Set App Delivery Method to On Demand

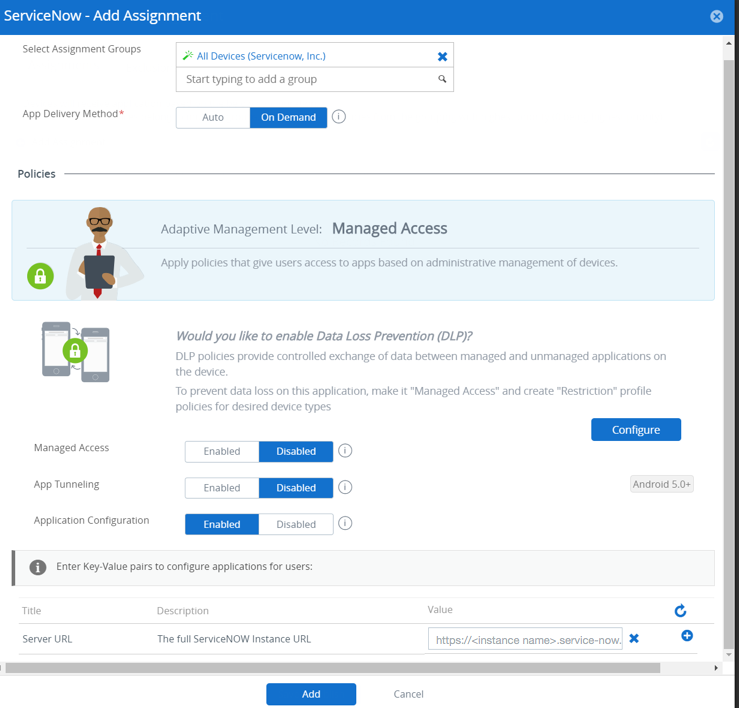(288, 117)
